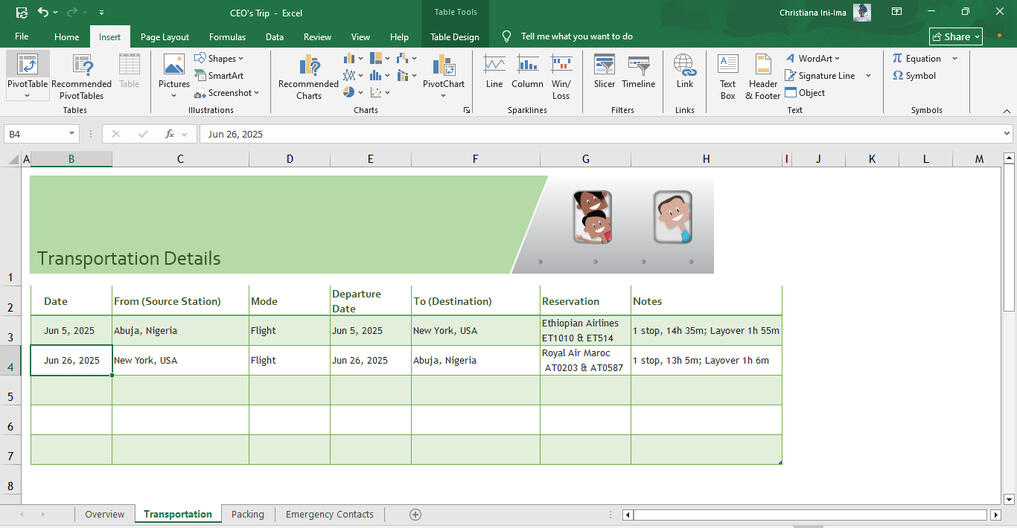The width and height of the screenshot is (1017, 528).
Task: Click the Select All corner button
Action: click(x=12, y=159)
